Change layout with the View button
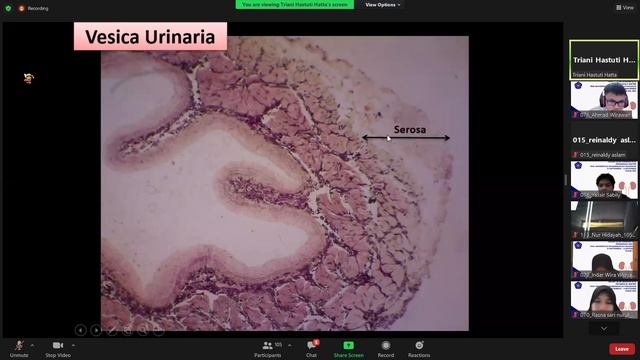 pyautogui.click(x=625, y=7)
